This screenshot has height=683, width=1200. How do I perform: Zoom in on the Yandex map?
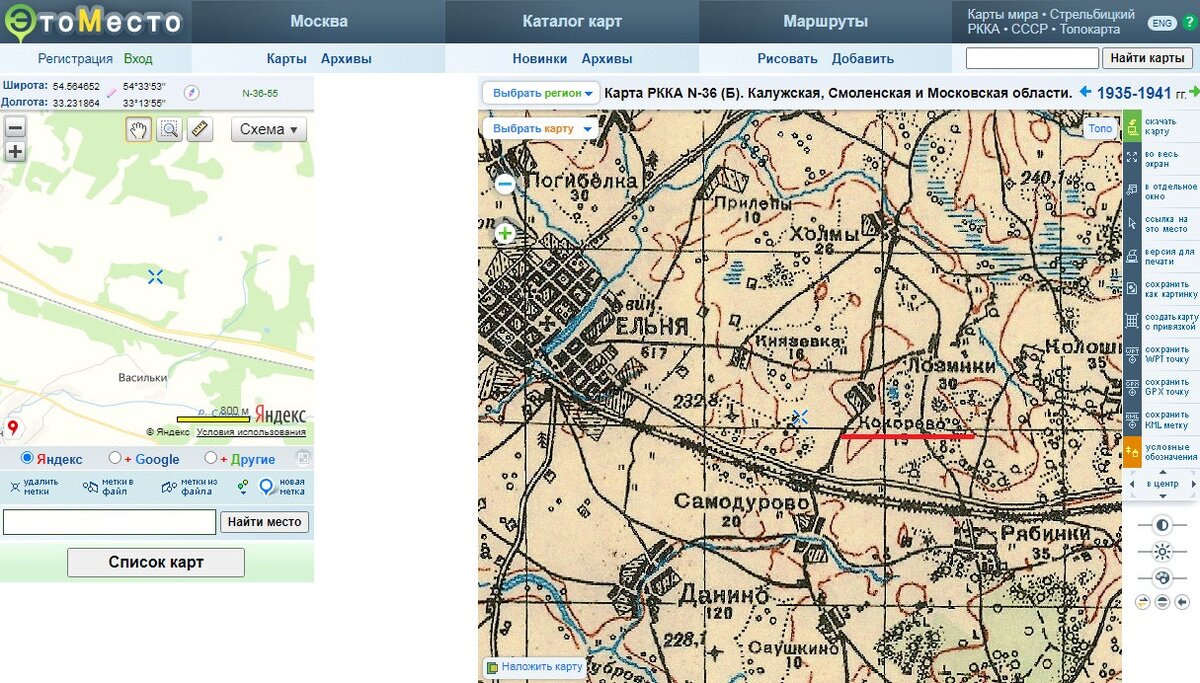click(x=15, y=152)
